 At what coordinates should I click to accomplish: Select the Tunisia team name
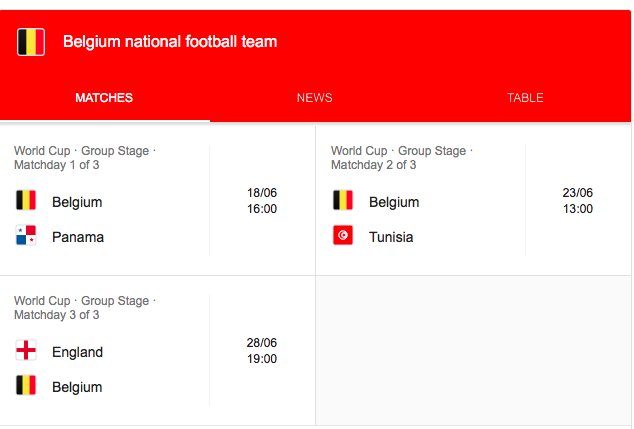(391, 237)
